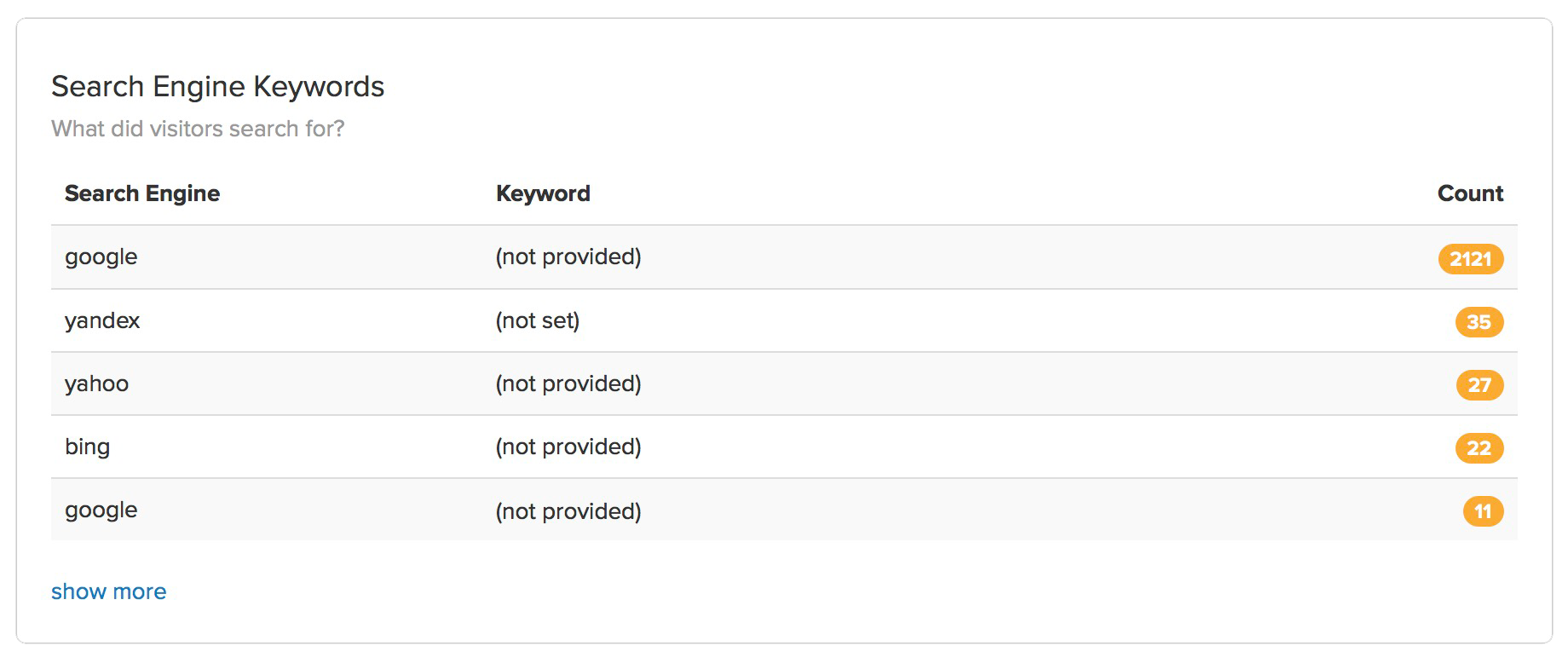The height and width of the screenshot is (663, 1568).
Task: Click the show more link
Action: (108, 591)
